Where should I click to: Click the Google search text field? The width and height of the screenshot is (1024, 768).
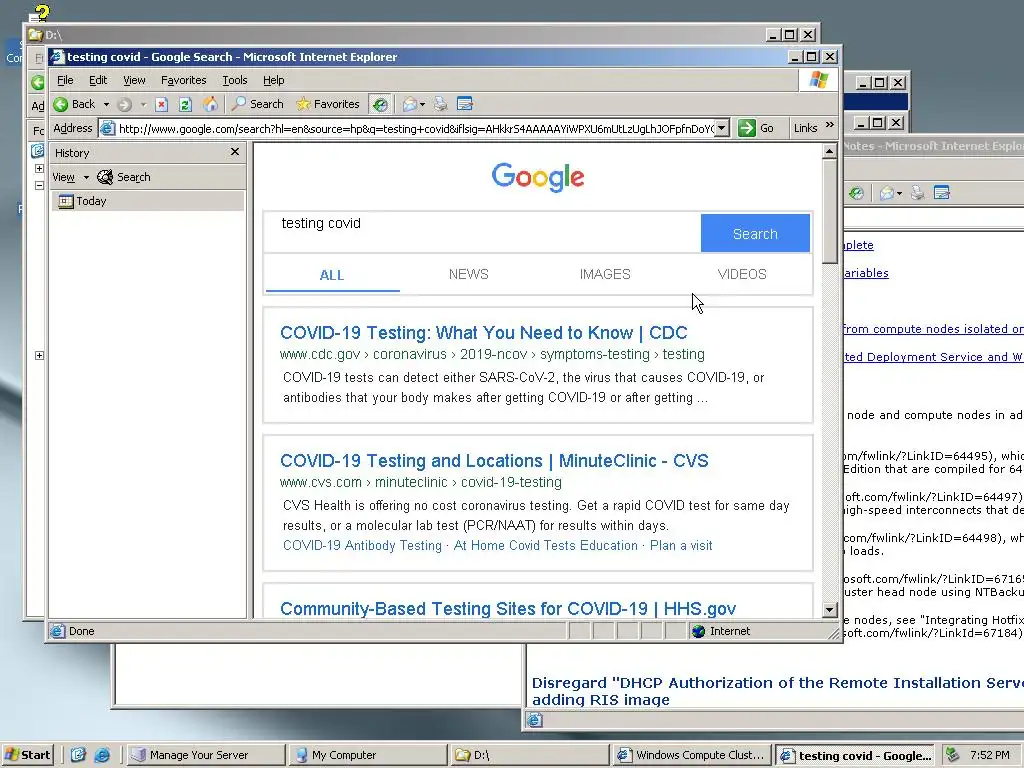click(482, 232)
